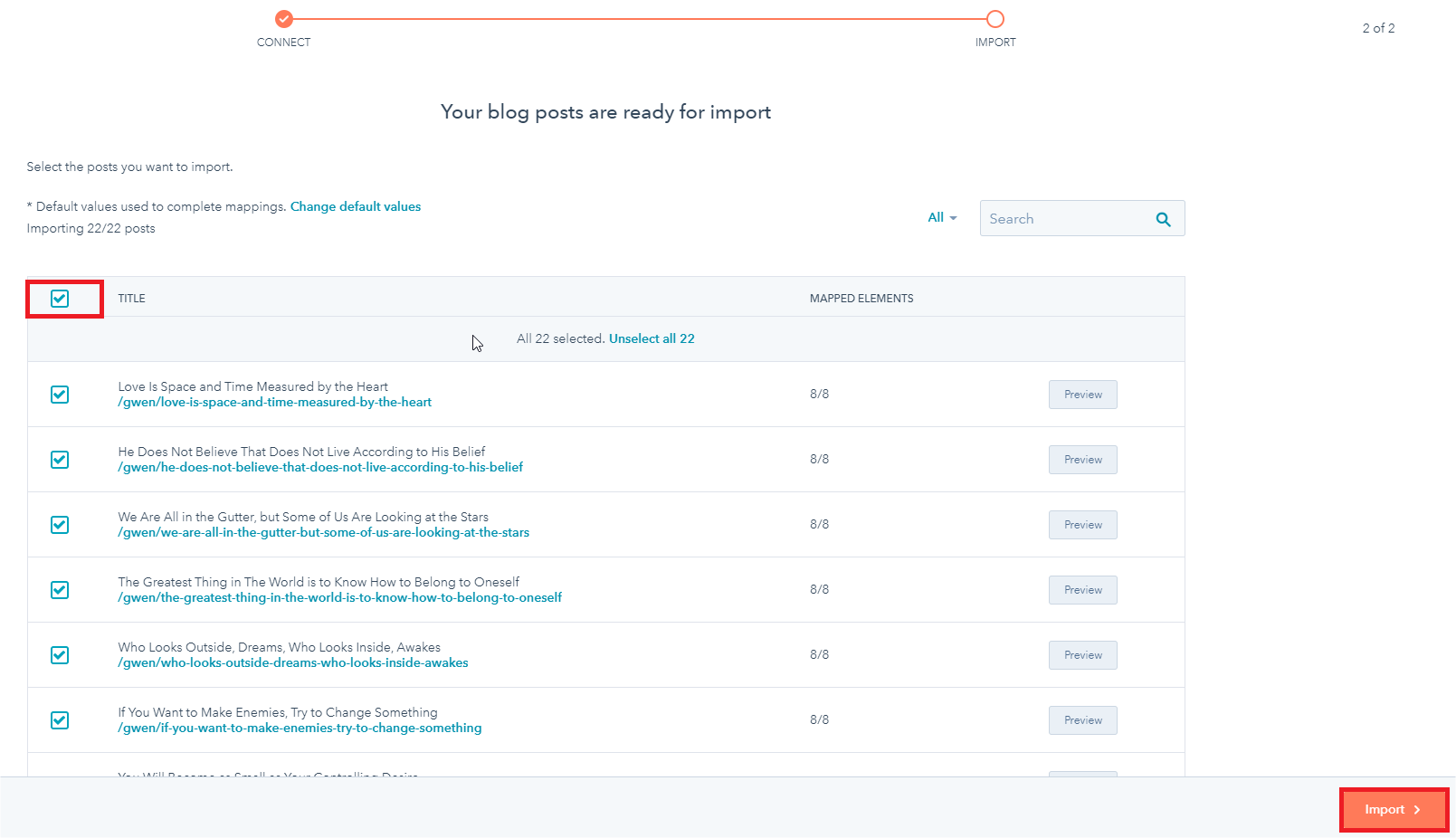
Task: Click the Import step circle
Action: 995,19
